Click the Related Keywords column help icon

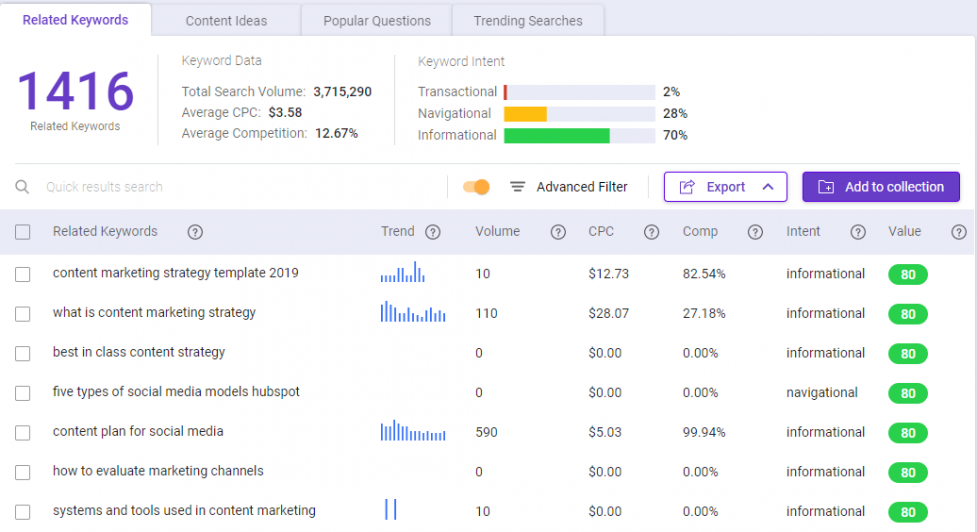pos(195,232)
